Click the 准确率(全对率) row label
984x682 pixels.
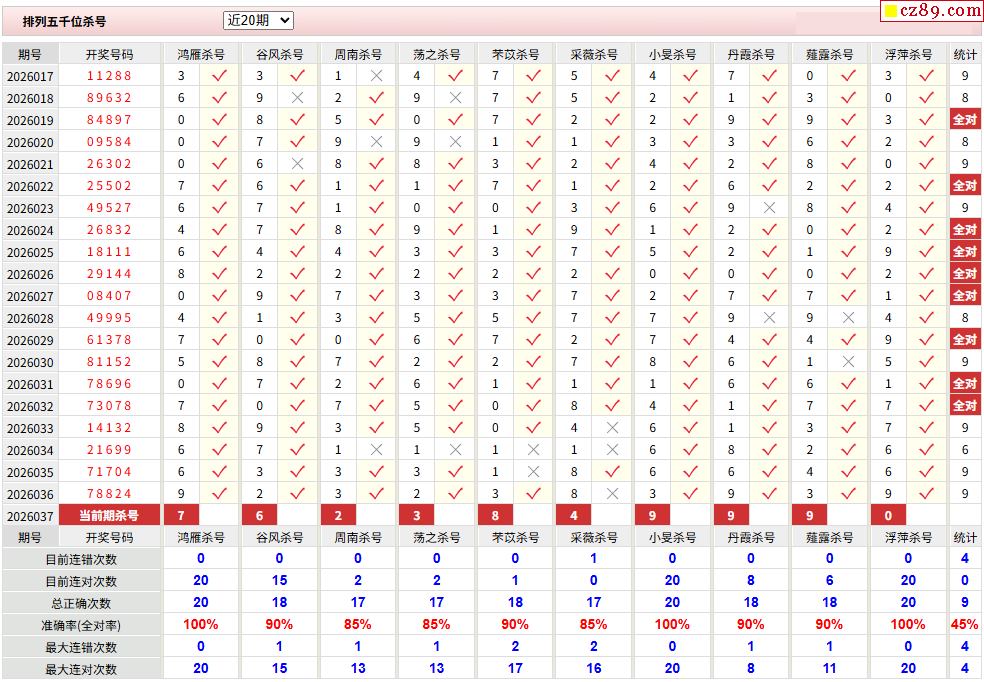[x=81, y=625]
